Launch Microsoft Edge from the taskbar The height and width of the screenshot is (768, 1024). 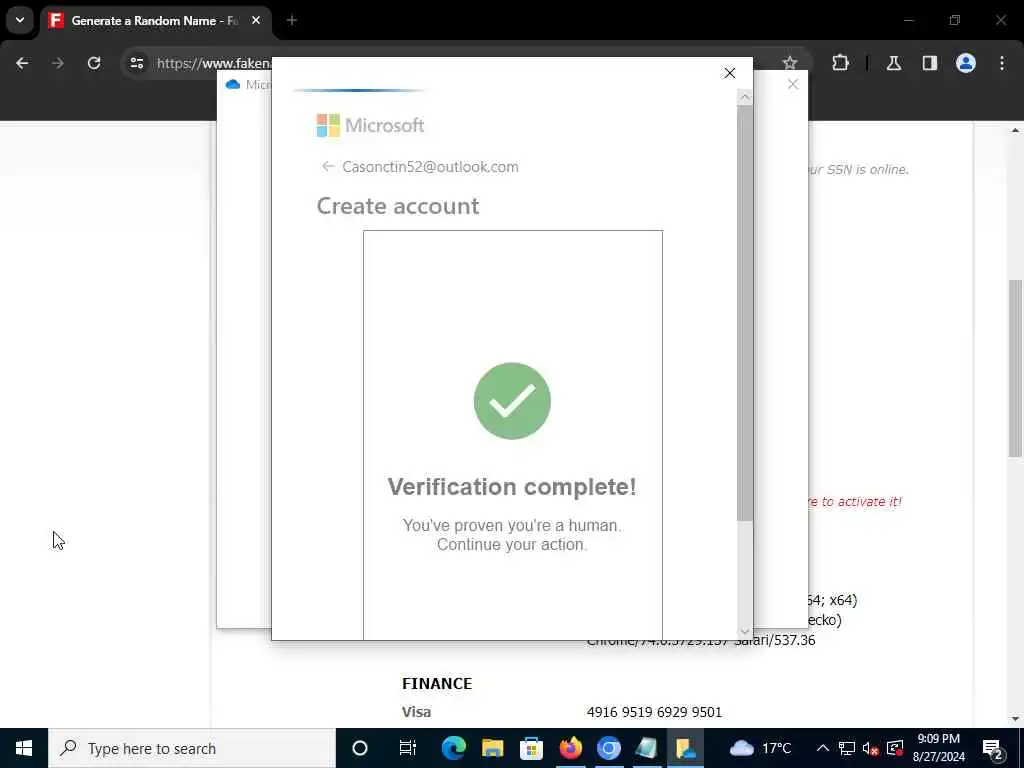(453, 748)
